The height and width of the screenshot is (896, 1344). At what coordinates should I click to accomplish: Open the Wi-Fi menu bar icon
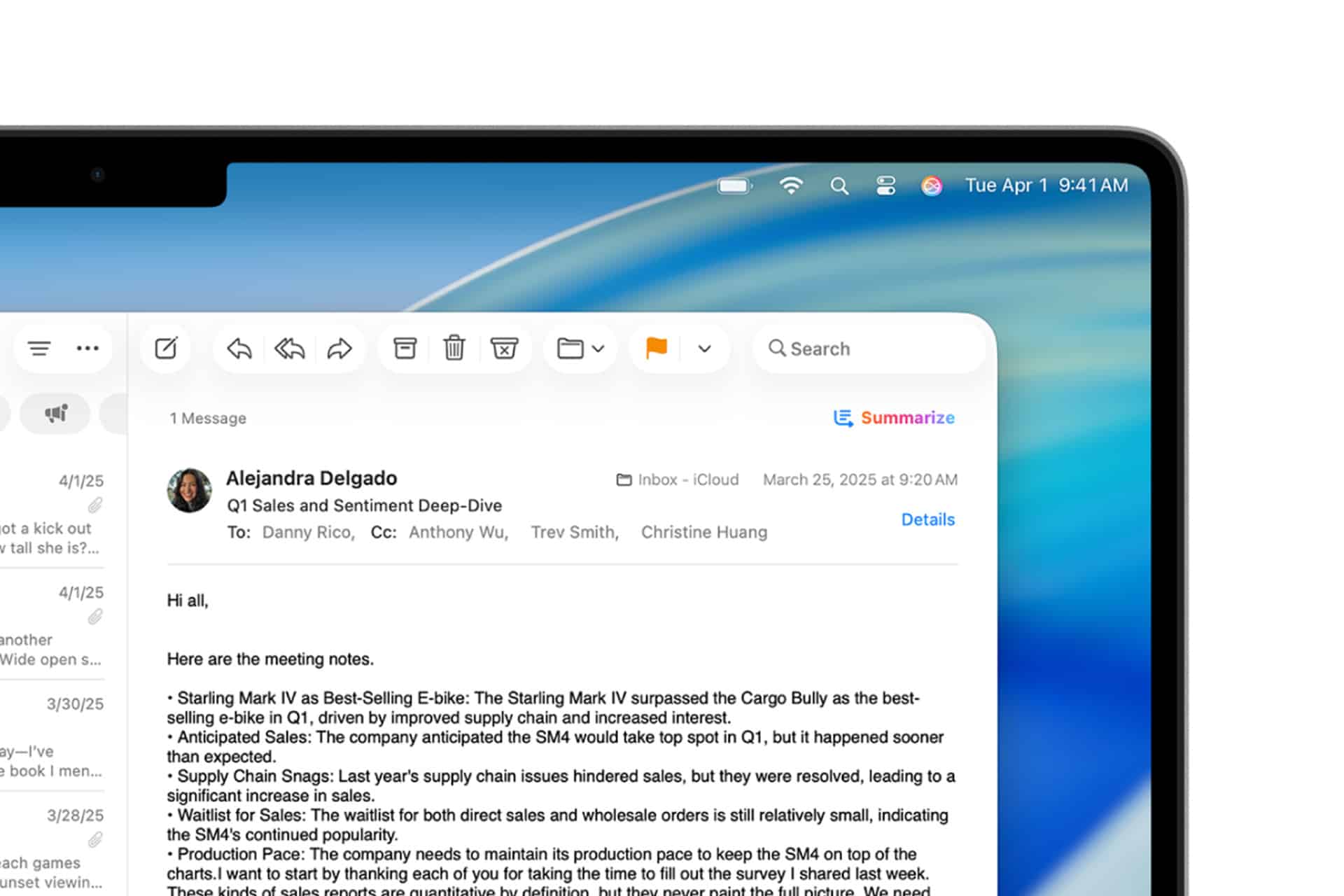tap(791, 185)
